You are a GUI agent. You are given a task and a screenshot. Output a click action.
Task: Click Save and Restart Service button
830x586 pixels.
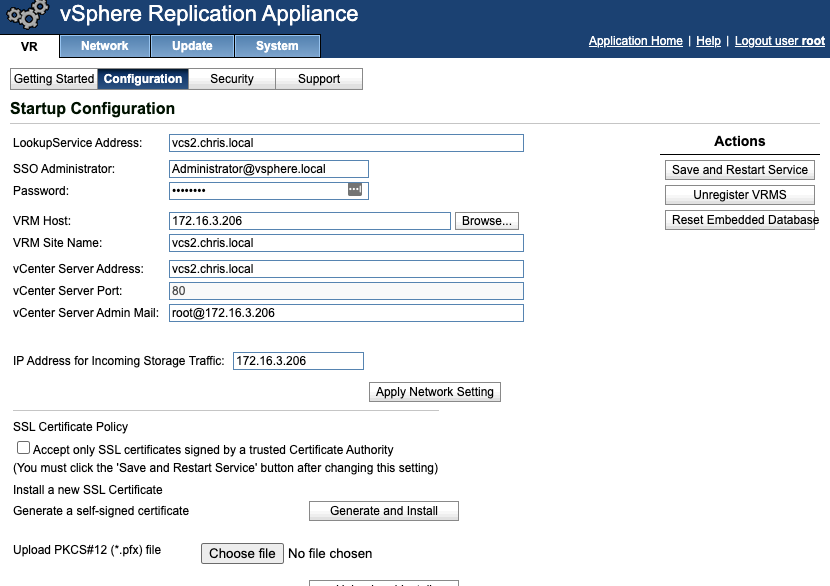(740, 170)
